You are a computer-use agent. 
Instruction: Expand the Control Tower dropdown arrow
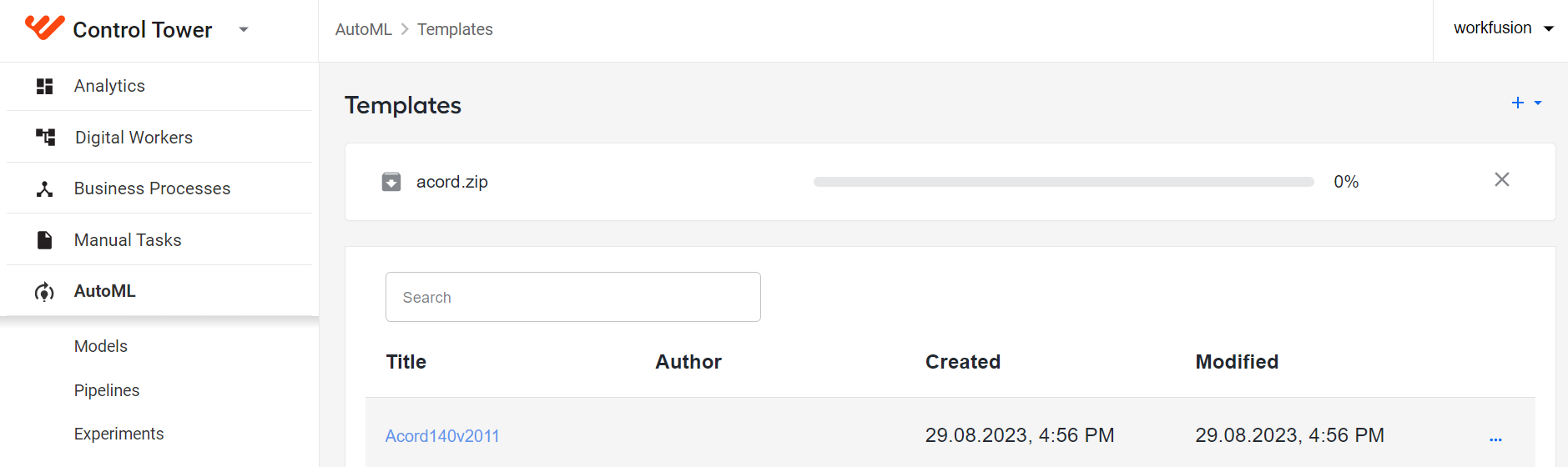click(244, 30)
